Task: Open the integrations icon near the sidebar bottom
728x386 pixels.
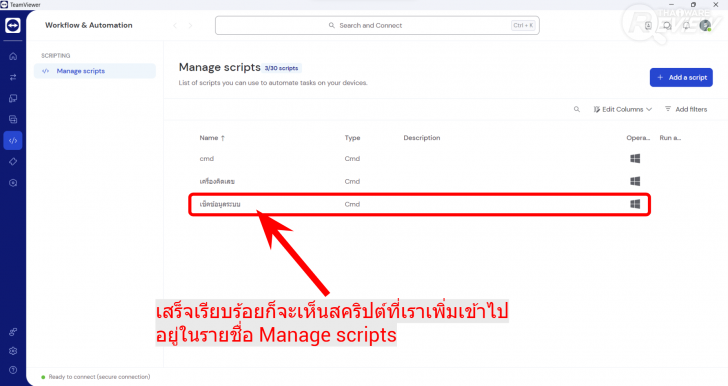Action: [x=13, y=332]
